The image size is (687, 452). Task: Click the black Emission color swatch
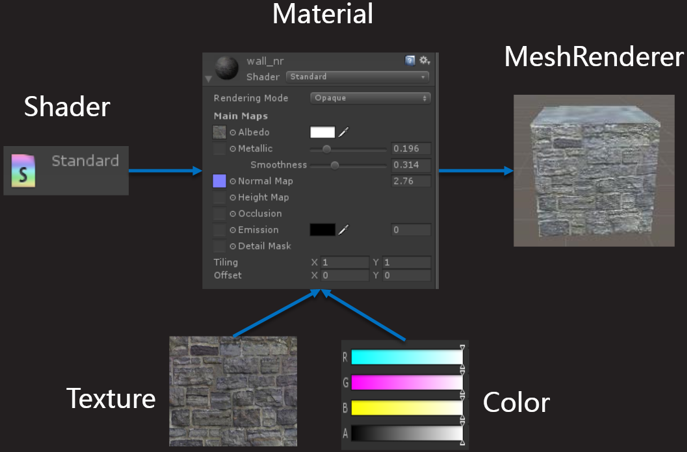[x=322, y=230]
